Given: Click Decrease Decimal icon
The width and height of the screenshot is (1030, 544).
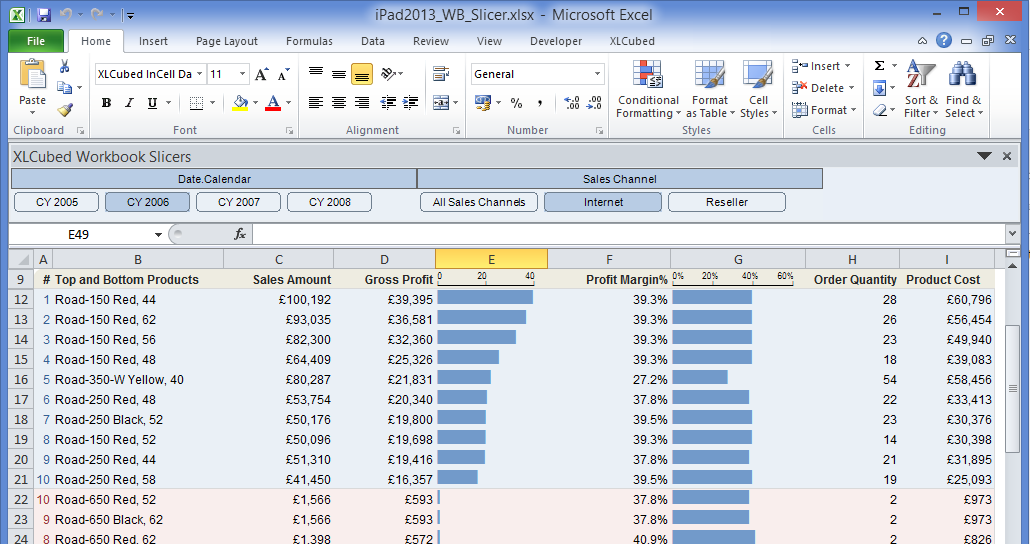Looking at the screenshot, I should click(594, 102).
